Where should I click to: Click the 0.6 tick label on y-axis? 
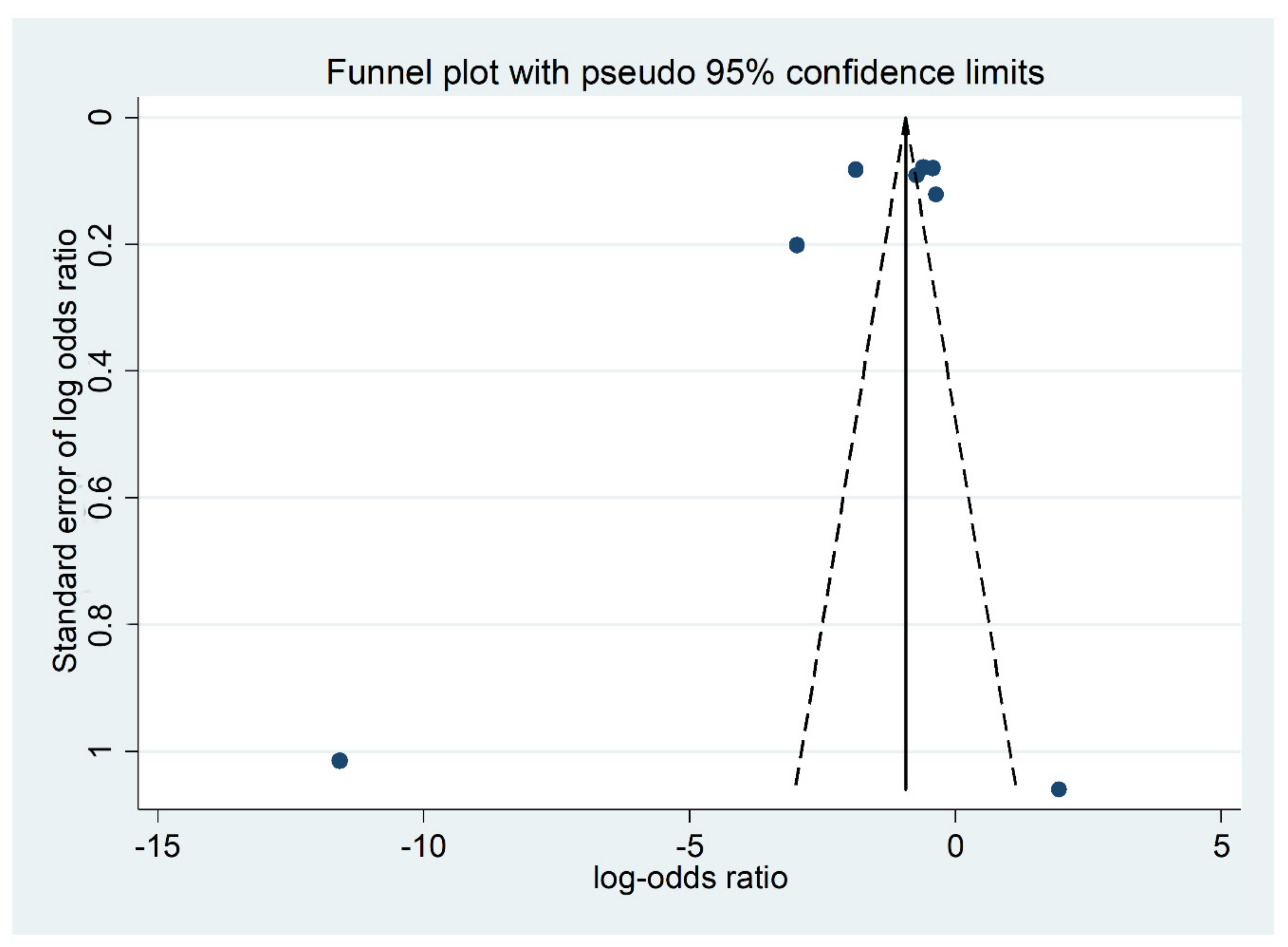(x=101, y=498)
